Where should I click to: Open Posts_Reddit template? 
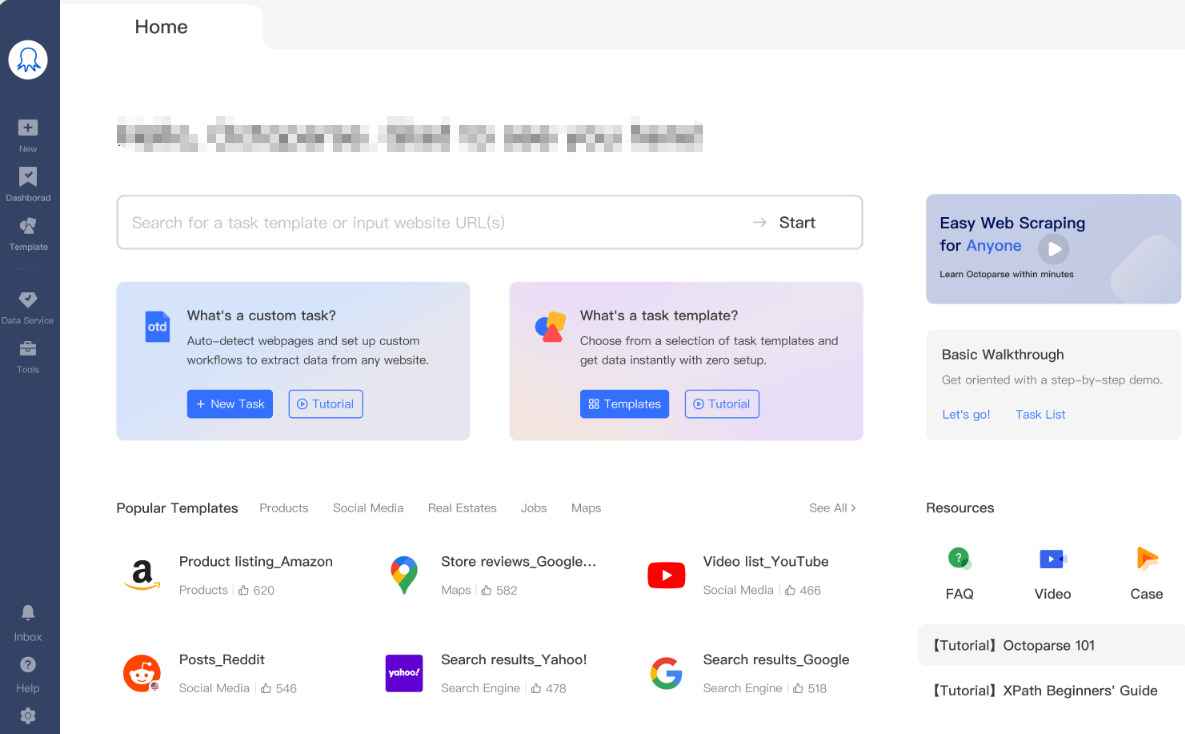(x=221, y=660)
